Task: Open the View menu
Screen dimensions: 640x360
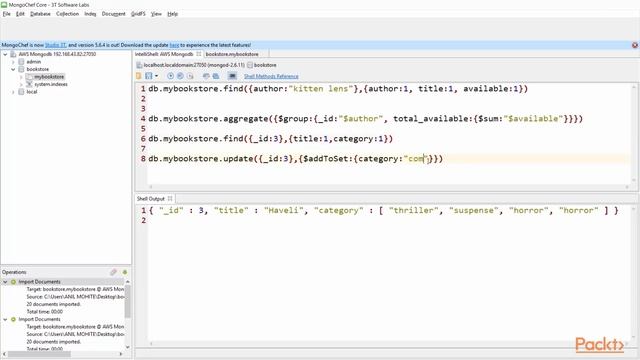Action: (x=156, y=14)
